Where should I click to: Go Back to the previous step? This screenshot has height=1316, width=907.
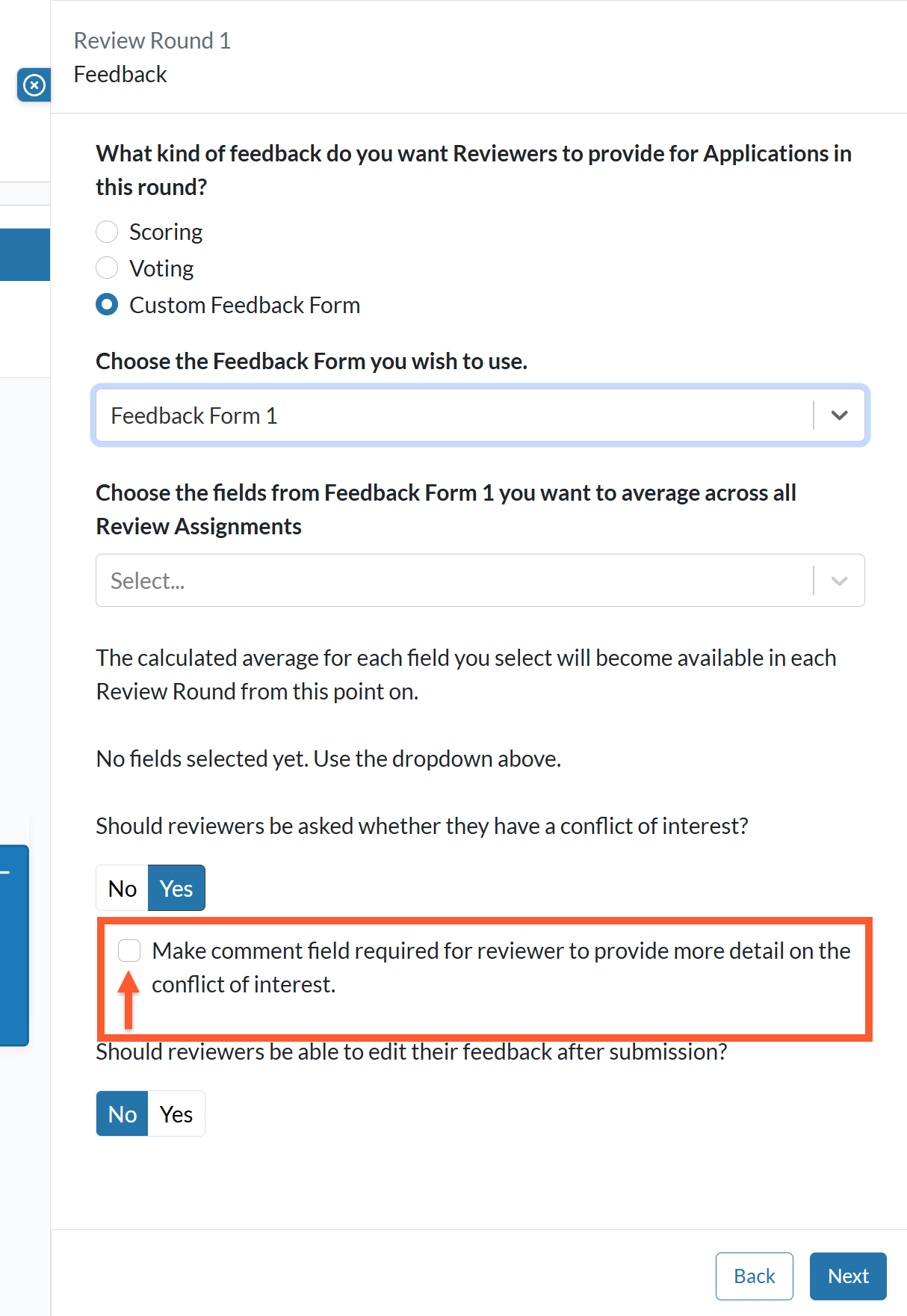click(x=755, y=1276)
